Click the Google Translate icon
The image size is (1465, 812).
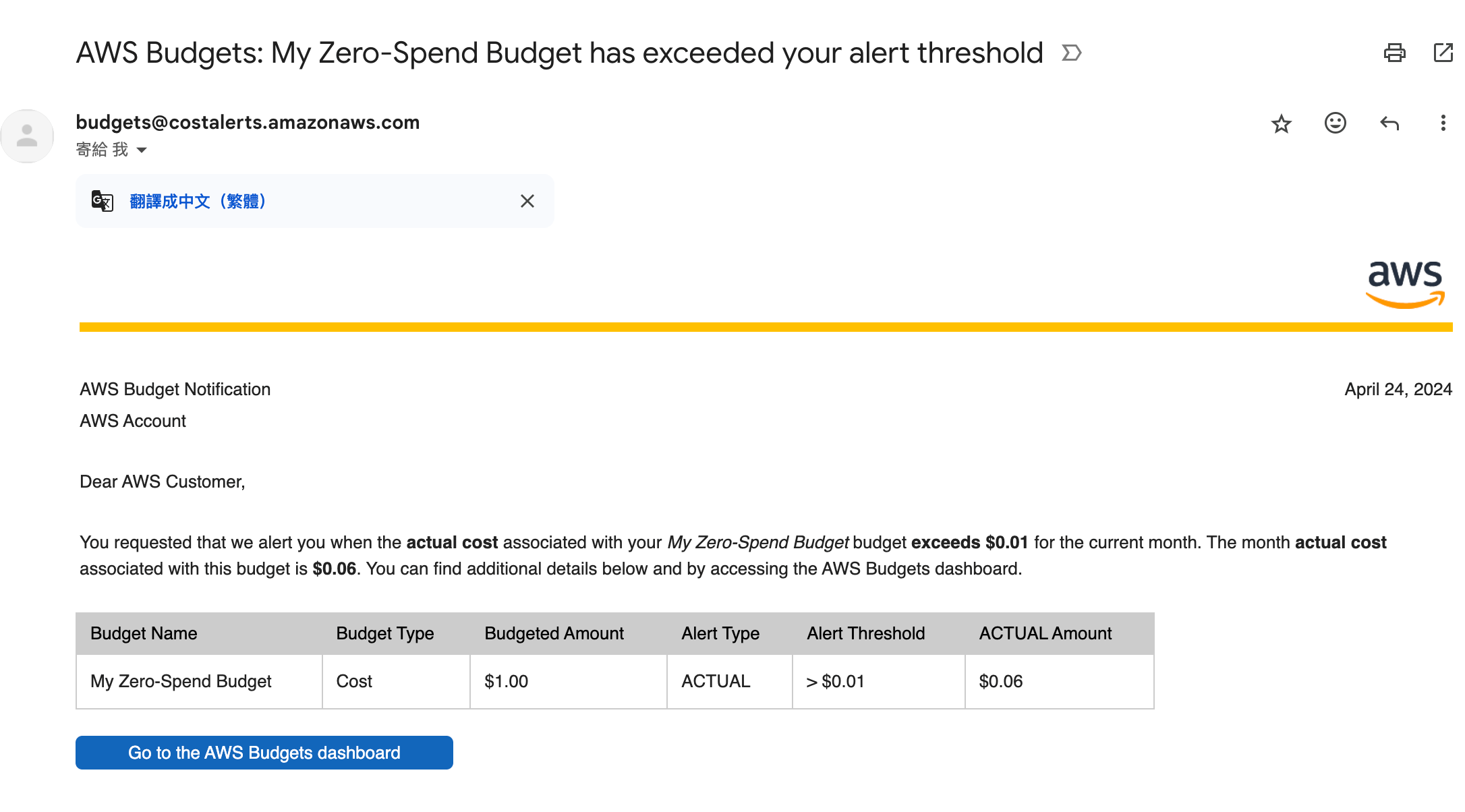[103, 201]
